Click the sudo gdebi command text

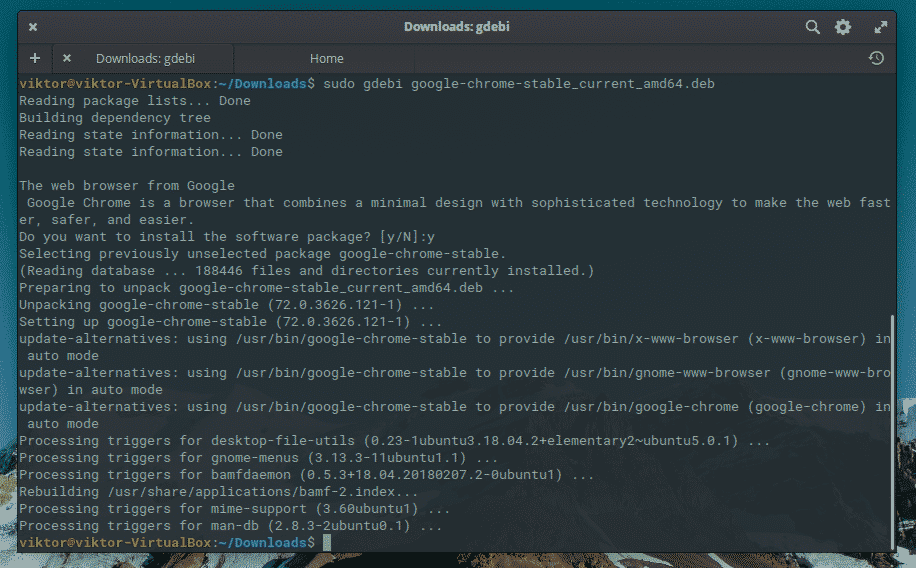[519, 84]
